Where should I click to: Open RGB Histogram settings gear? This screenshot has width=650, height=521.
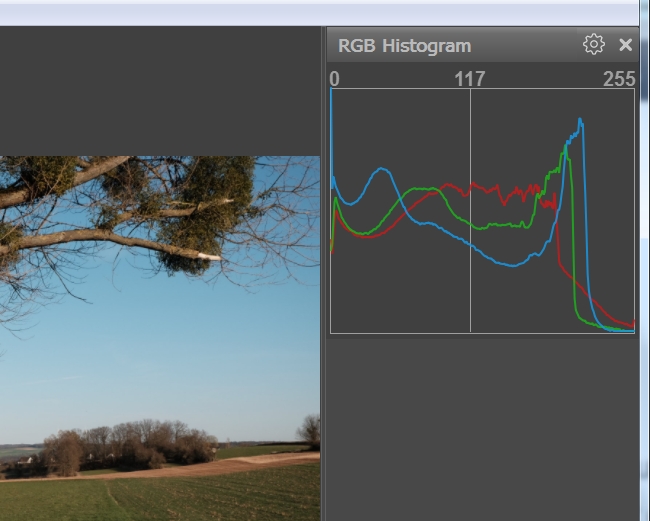594,44
